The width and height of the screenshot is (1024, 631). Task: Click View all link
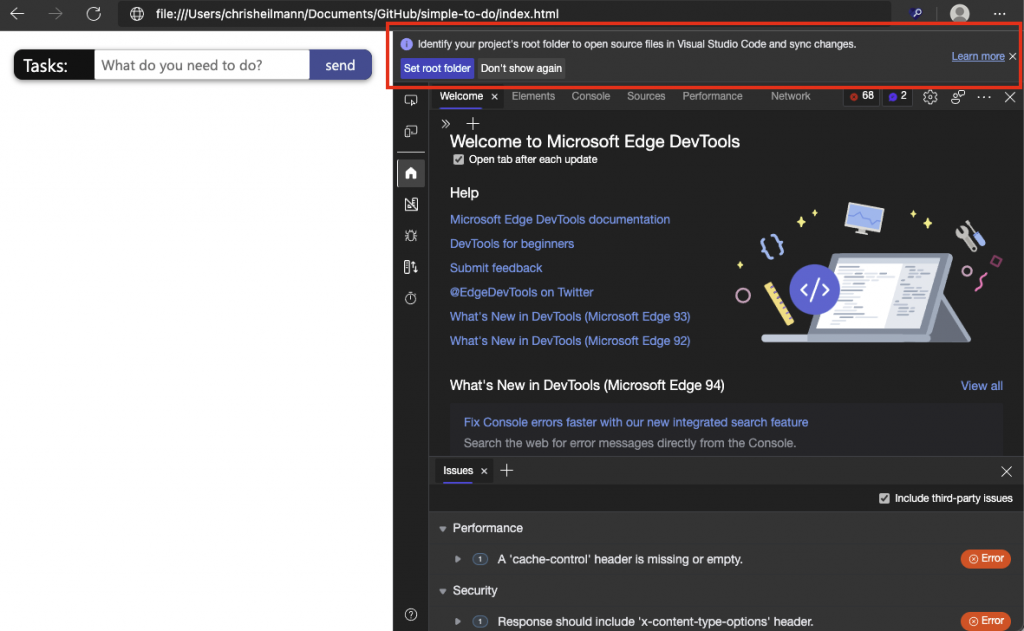982,386
